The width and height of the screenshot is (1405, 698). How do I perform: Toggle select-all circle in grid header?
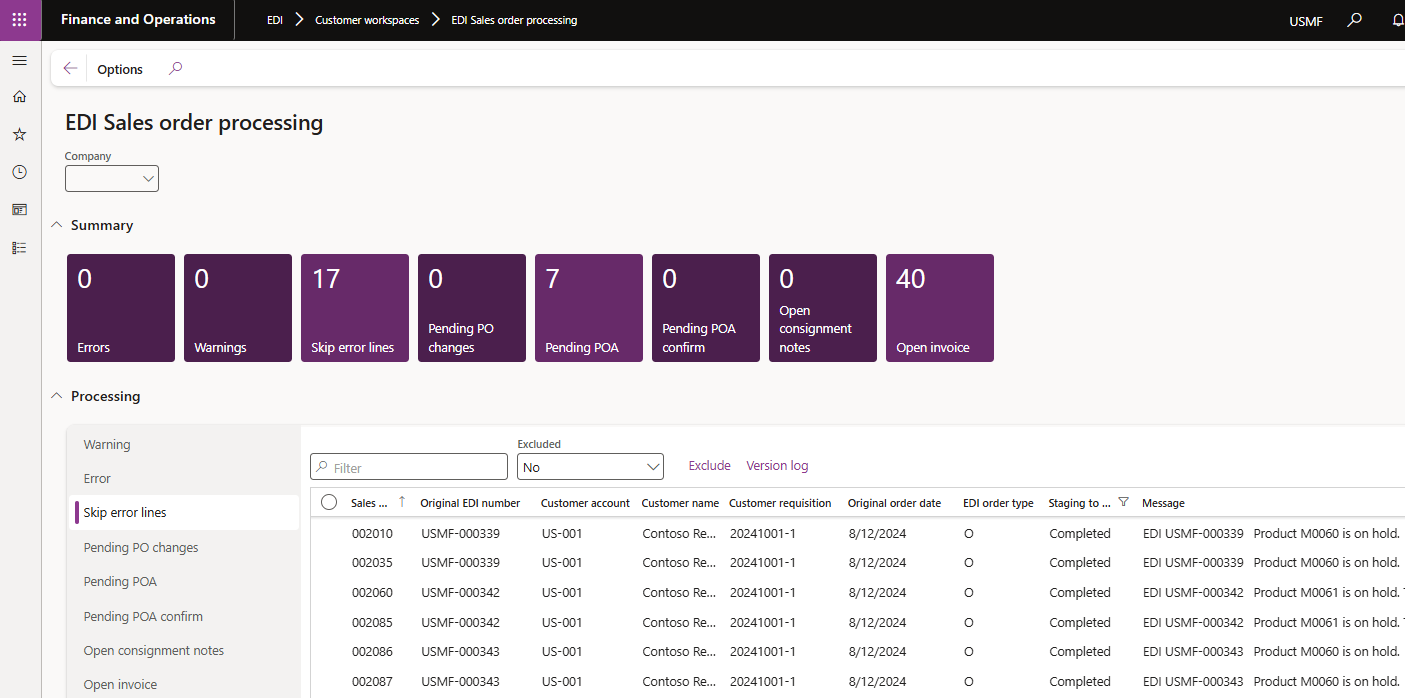(x=329, y=503)
